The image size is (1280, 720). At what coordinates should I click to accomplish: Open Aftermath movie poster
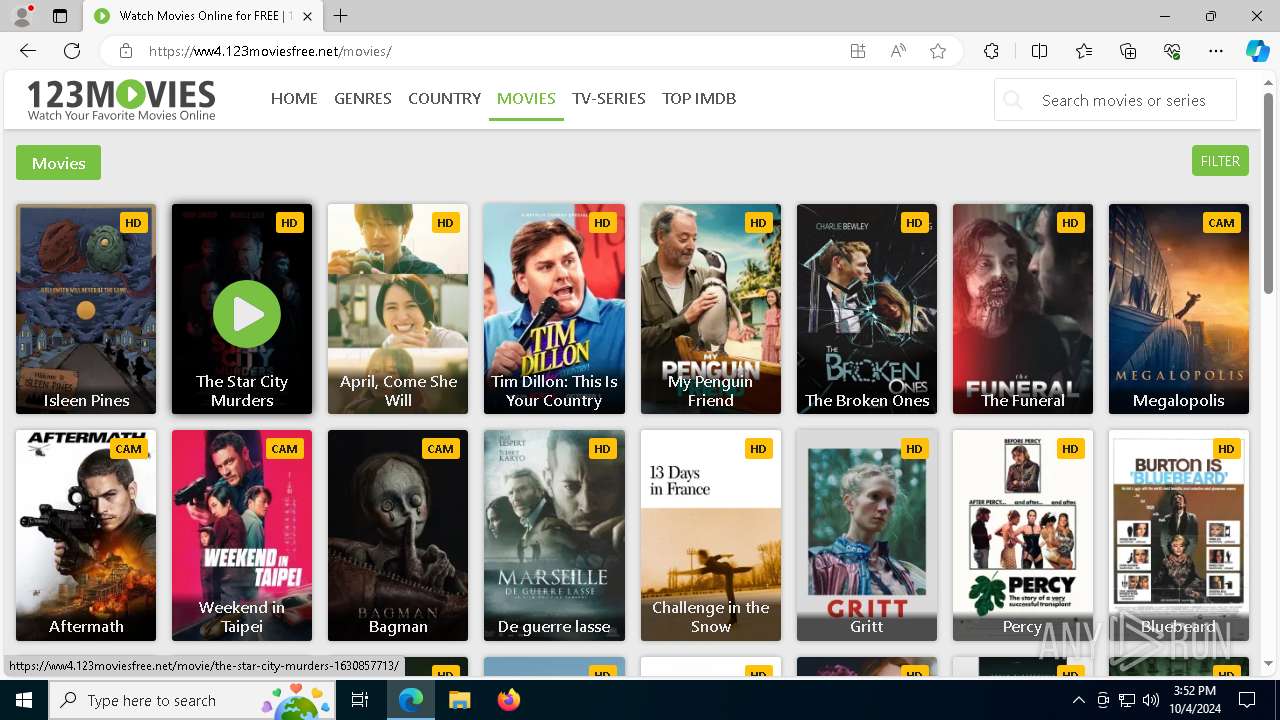click(x=86, y=535)
